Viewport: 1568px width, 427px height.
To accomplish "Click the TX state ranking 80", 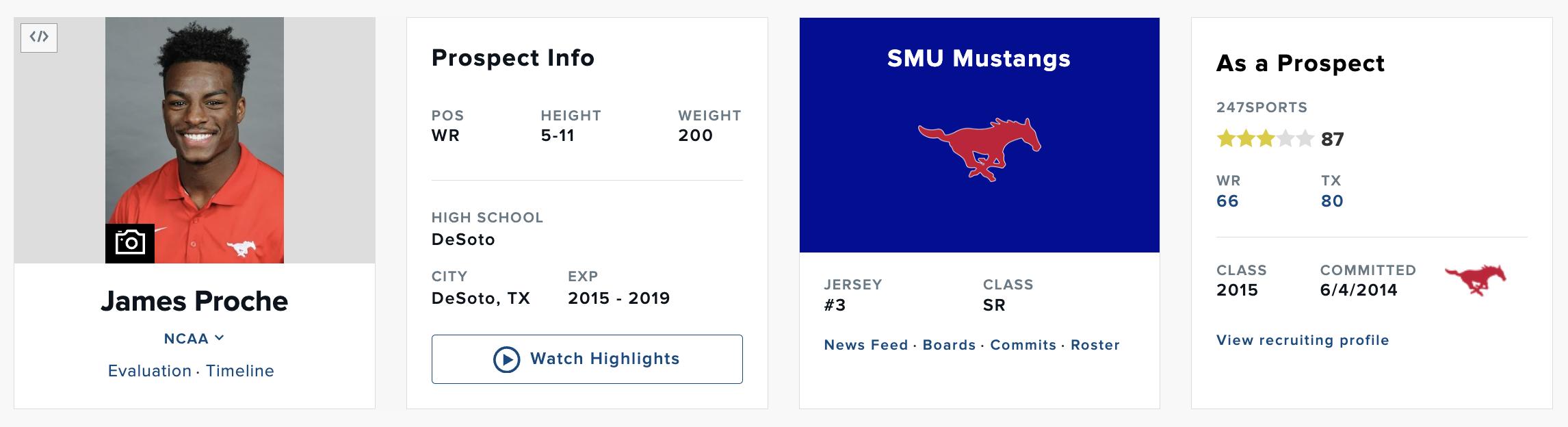I will coord(1332,201).
